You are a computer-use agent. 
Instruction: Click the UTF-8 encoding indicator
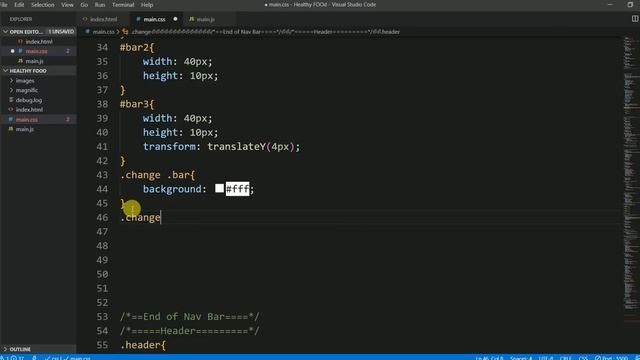546,358
